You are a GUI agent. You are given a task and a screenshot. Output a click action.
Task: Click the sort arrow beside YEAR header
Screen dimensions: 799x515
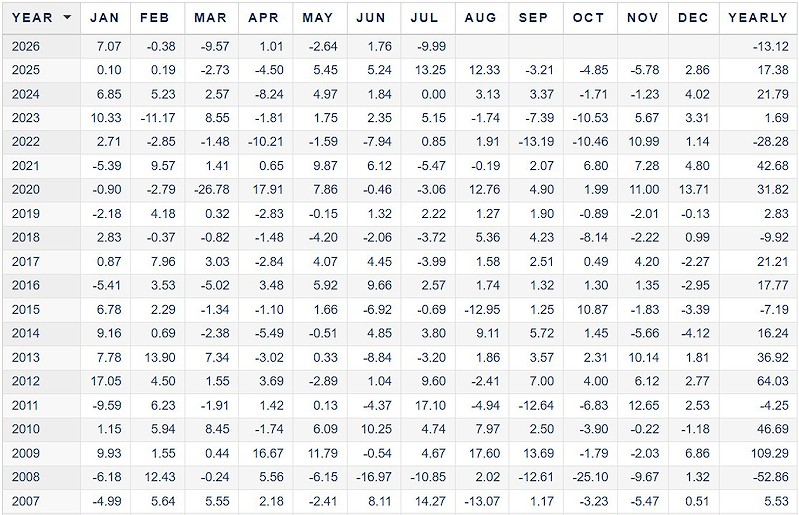click(67, 17)
